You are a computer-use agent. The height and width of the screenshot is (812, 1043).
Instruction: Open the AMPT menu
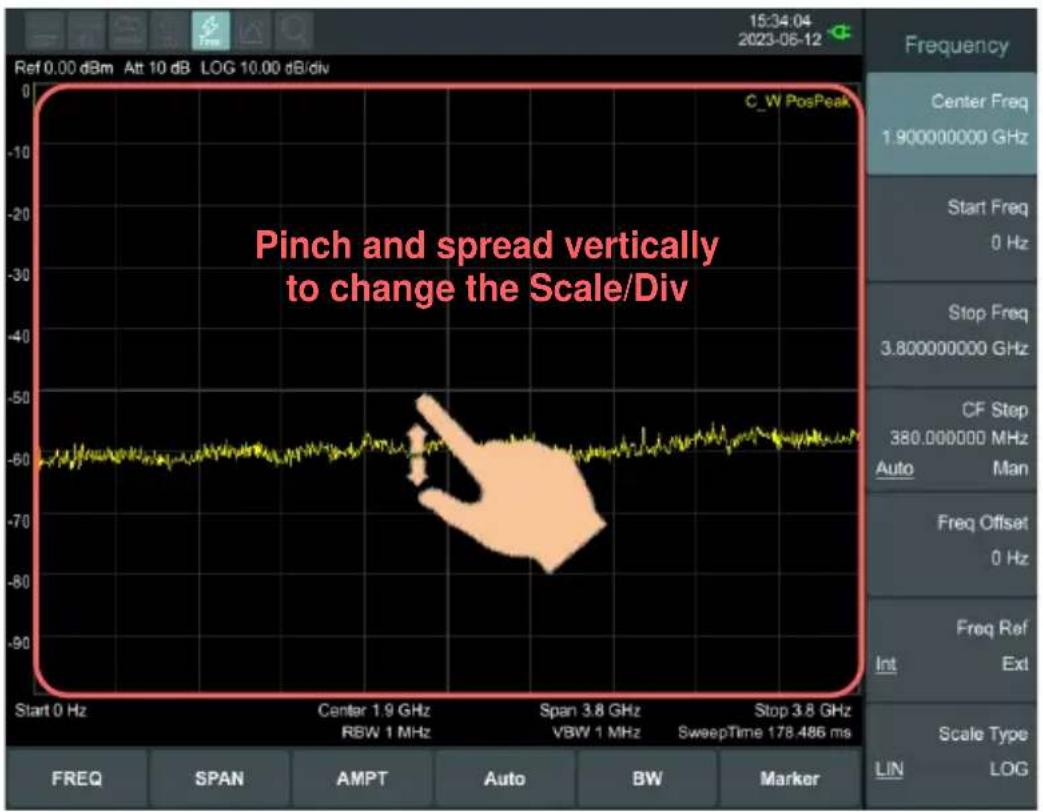point(362,779)
